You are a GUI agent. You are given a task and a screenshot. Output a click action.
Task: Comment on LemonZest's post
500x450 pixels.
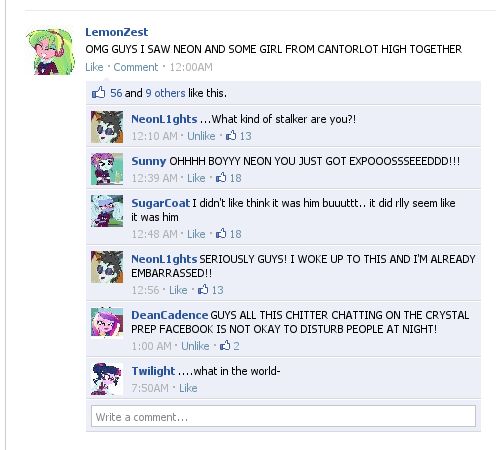[136, 67]
